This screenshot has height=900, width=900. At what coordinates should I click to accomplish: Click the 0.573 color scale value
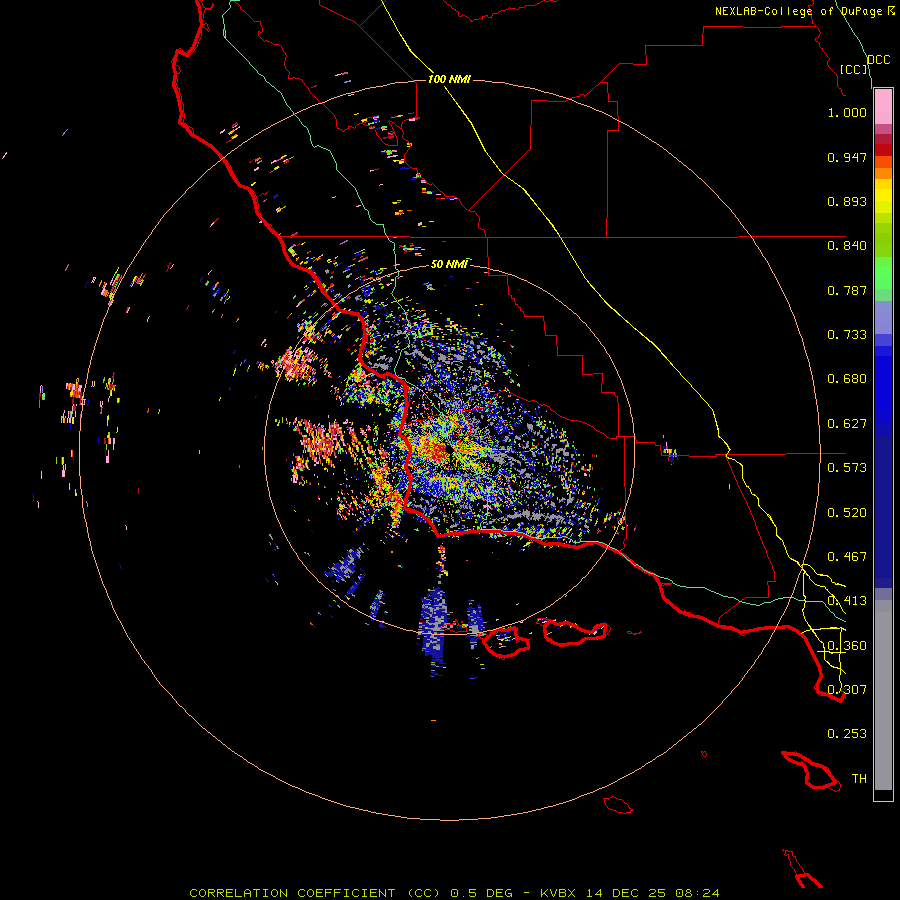click(x=847, y=468)
